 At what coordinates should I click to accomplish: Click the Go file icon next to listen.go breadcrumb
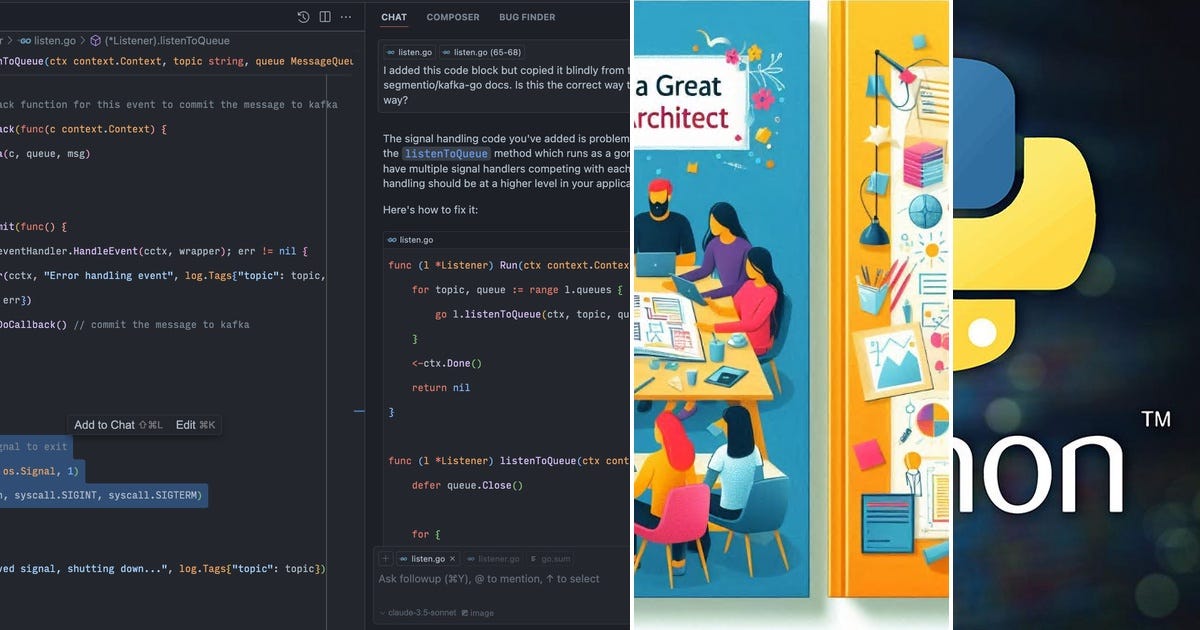coord(25,40)
